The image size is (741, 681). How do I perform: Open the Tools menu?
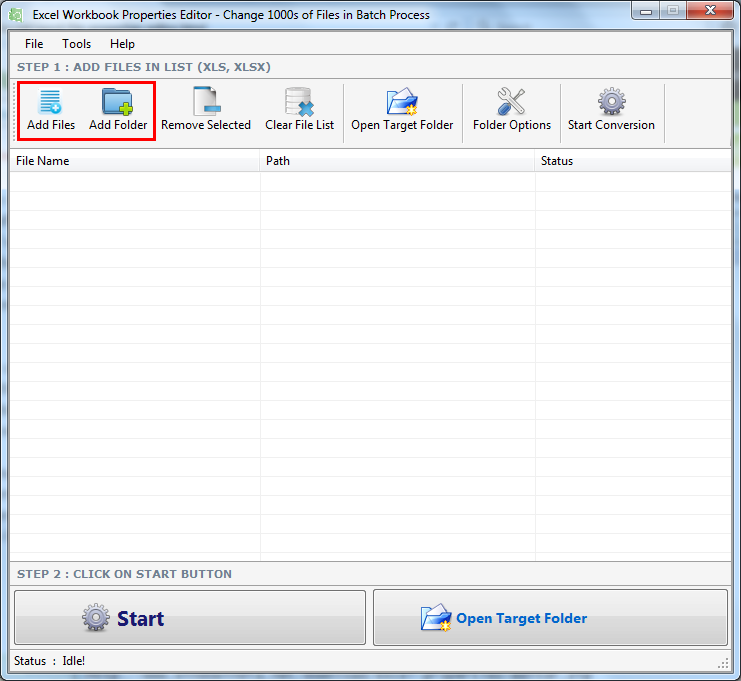[77, 44]
